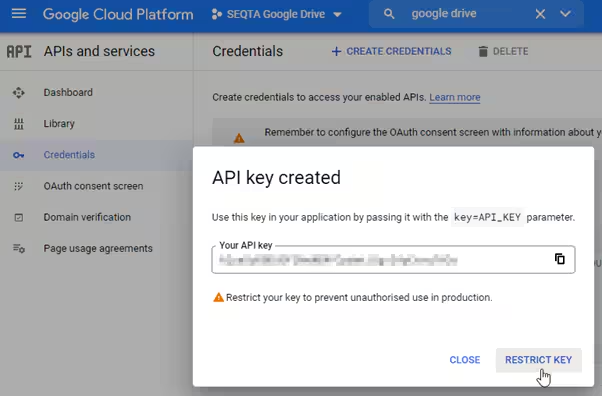
Task: Open the Dashboard sidebar item
Action: click(x=96, y=93)
